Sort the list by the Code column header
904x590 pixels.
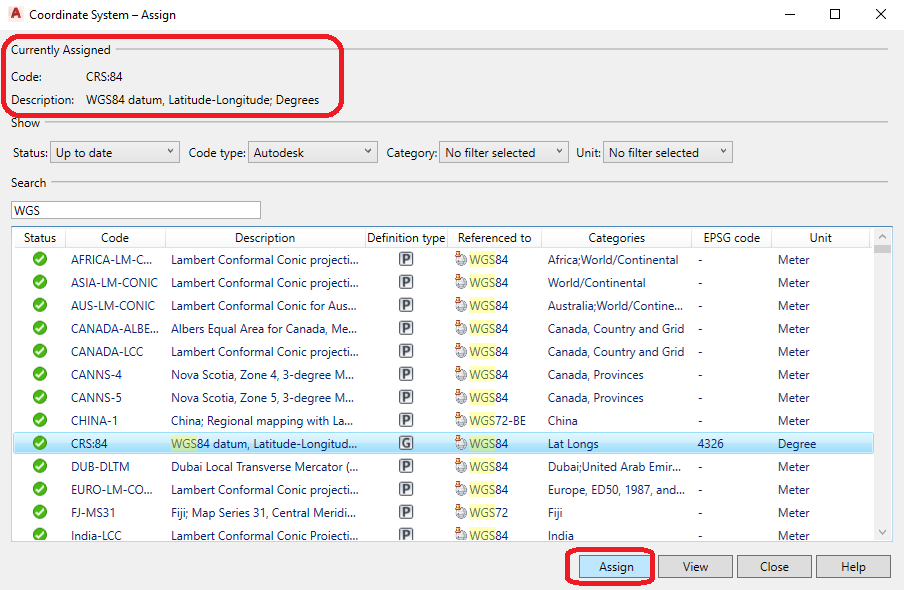[x=115, y=238]
